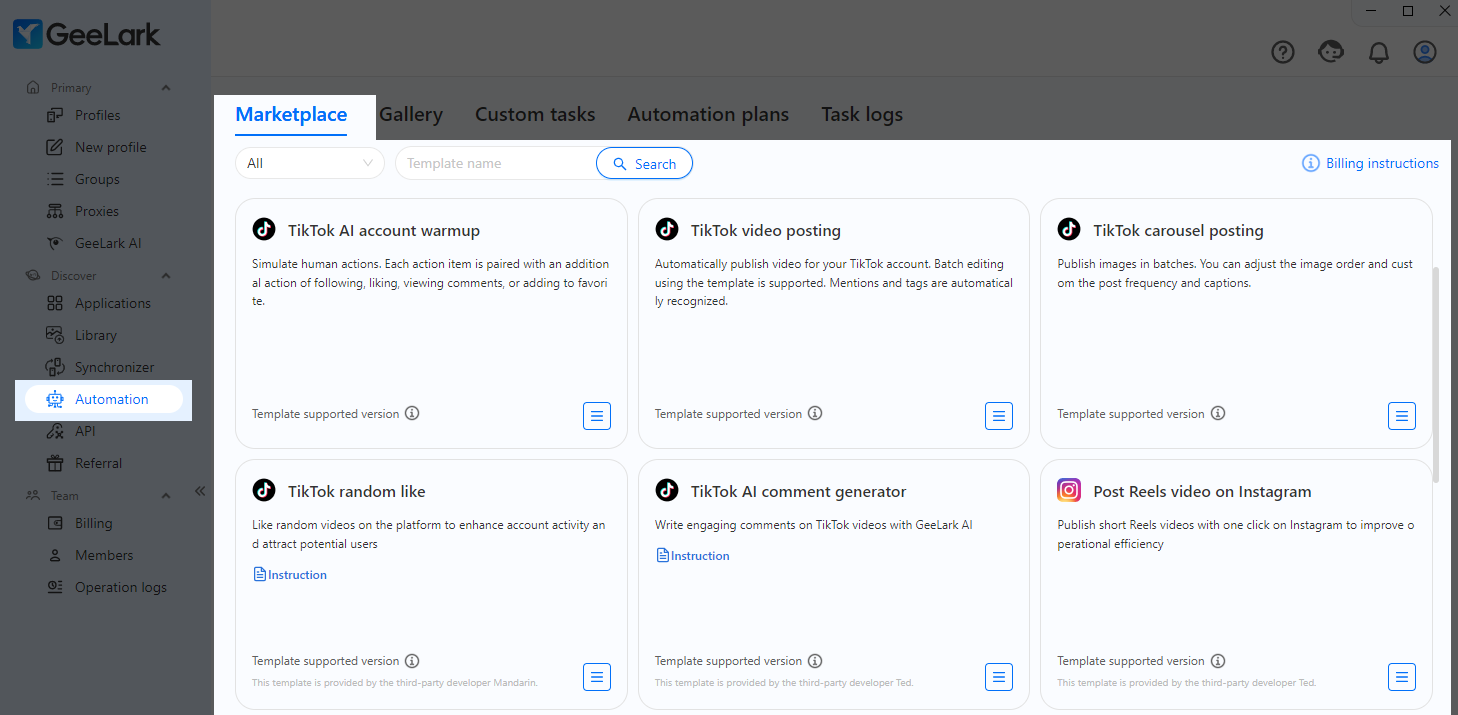Click the Post Reels video on Instagram title

(x=1203, y=491)
